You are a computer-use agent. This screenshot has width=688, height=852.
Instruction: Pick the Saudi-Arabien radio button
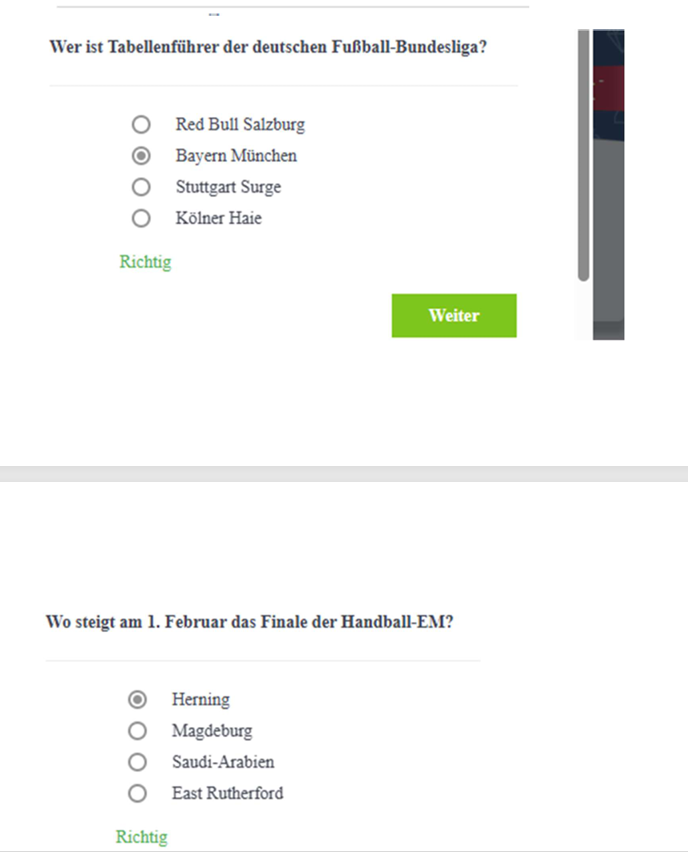click(x=138, y=762)
